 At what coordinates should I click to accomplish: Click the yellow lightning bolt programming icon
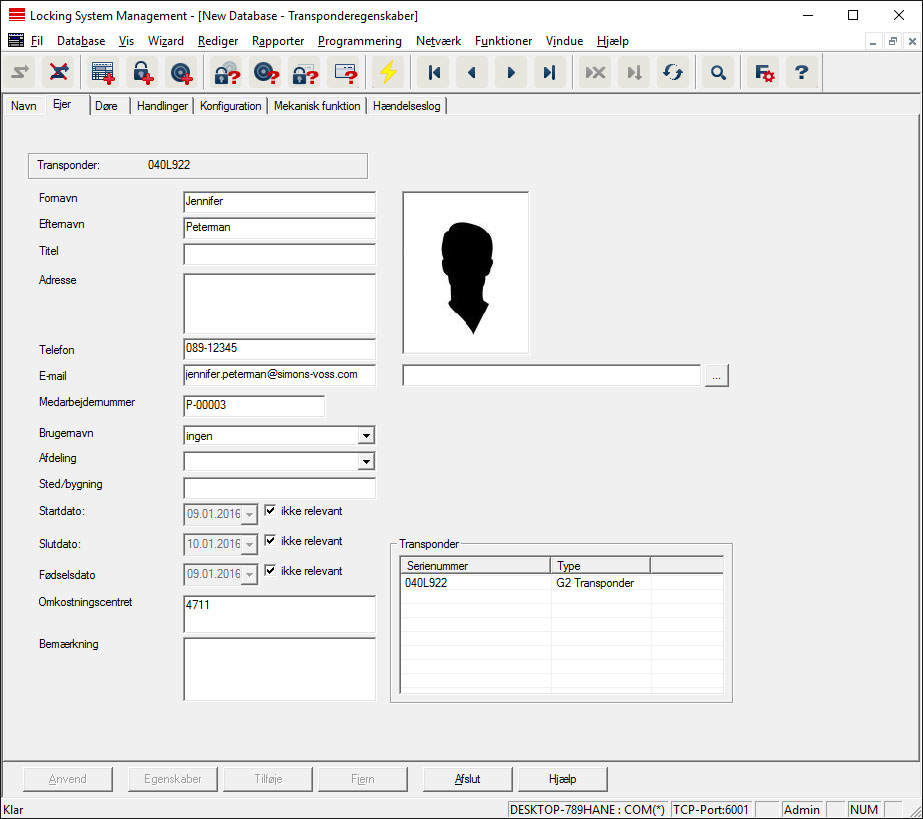pos(388,73)
